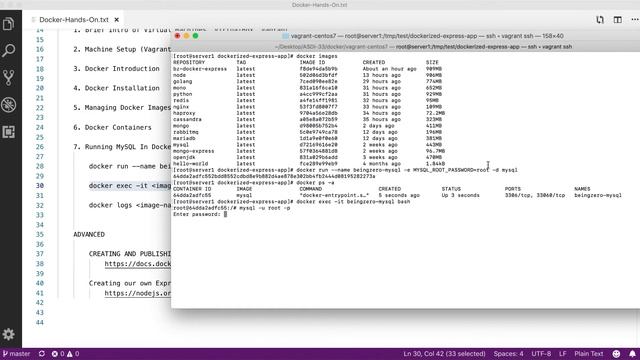Select the Docker-Hands-On.txt editor tab

pyautogui.click(x=74, y=20)
